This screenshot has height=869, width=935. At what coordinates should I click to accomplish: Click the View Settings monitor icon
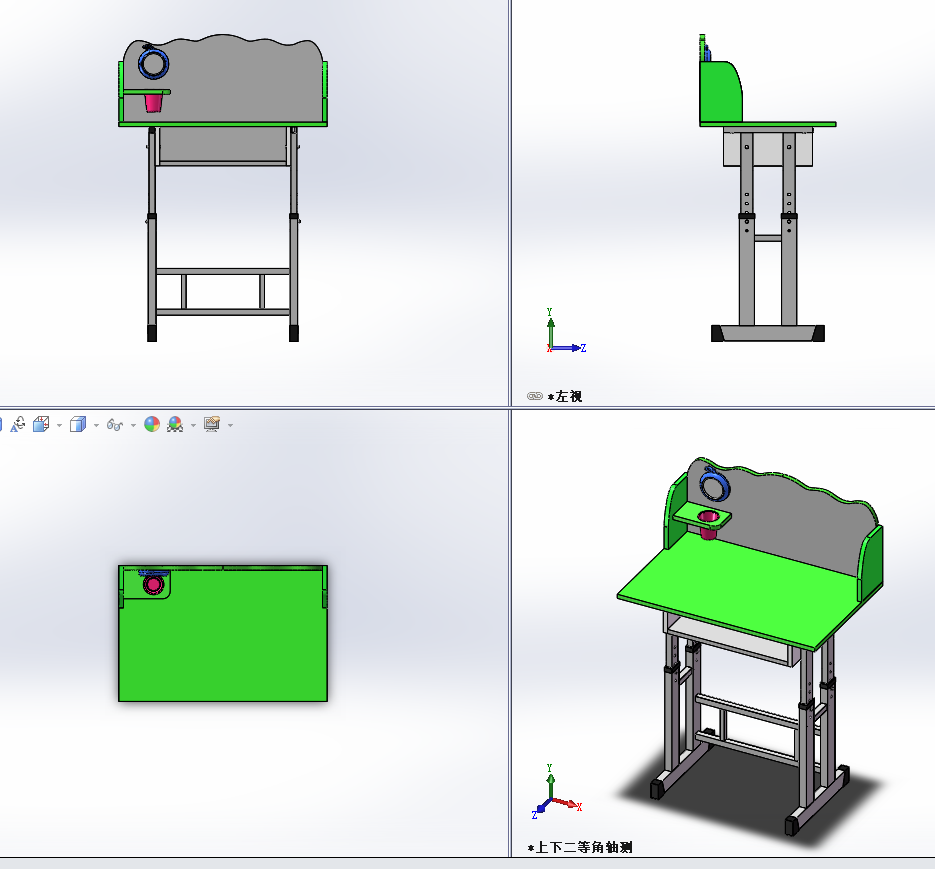point(212,424)
